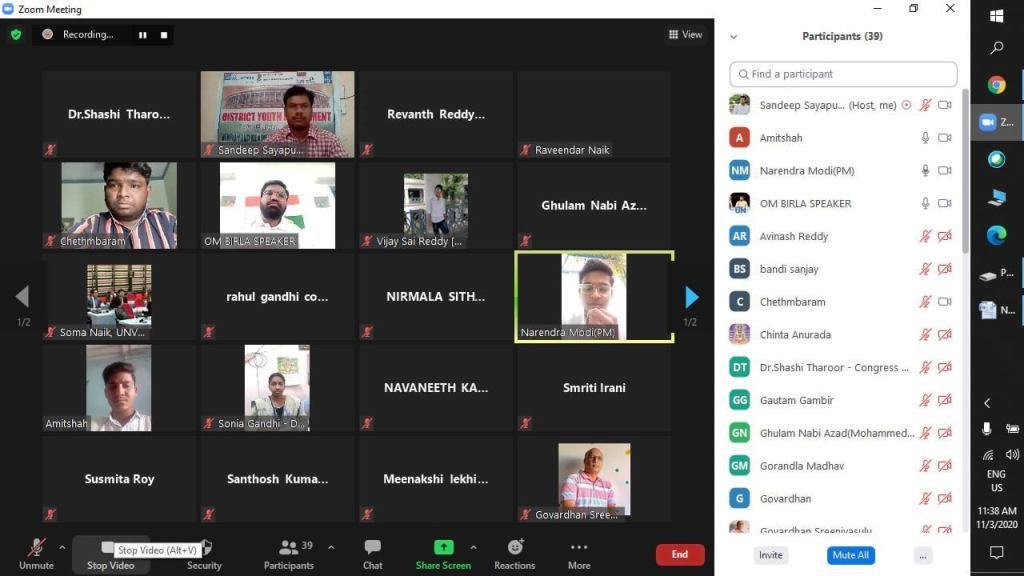Click bandi sanjay's muted microphone icon
1024x576 pixels.
pos(925,268)
